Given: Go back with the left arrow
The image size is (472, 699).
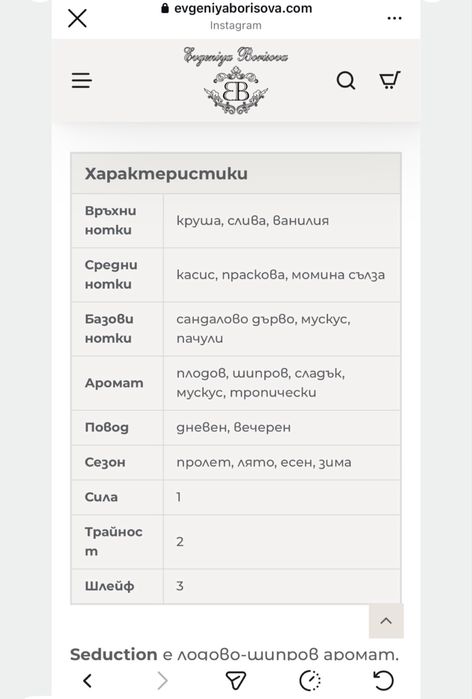Looking at the screenshot, I should (88, 680).
